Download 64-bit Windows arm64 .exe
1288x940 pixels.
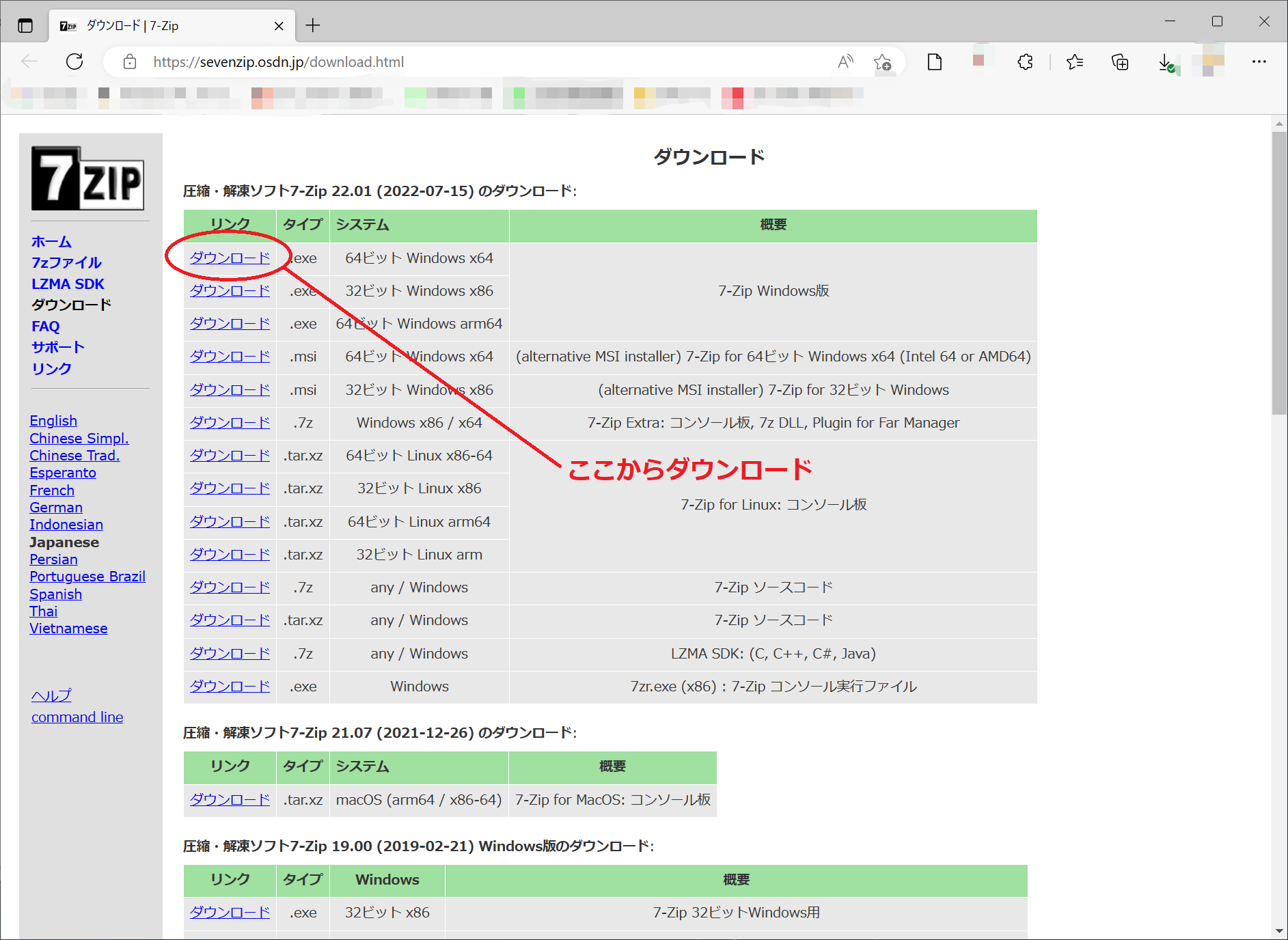230,323
